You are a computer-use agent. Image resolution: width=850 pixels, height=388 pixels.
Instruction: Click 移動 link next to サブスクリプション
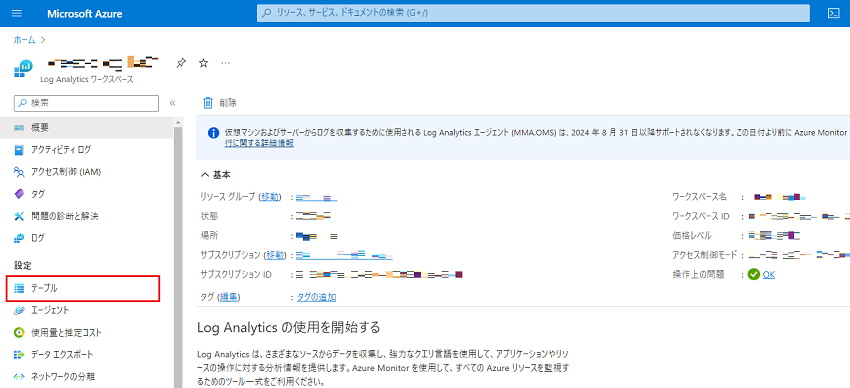pos(274,255)
